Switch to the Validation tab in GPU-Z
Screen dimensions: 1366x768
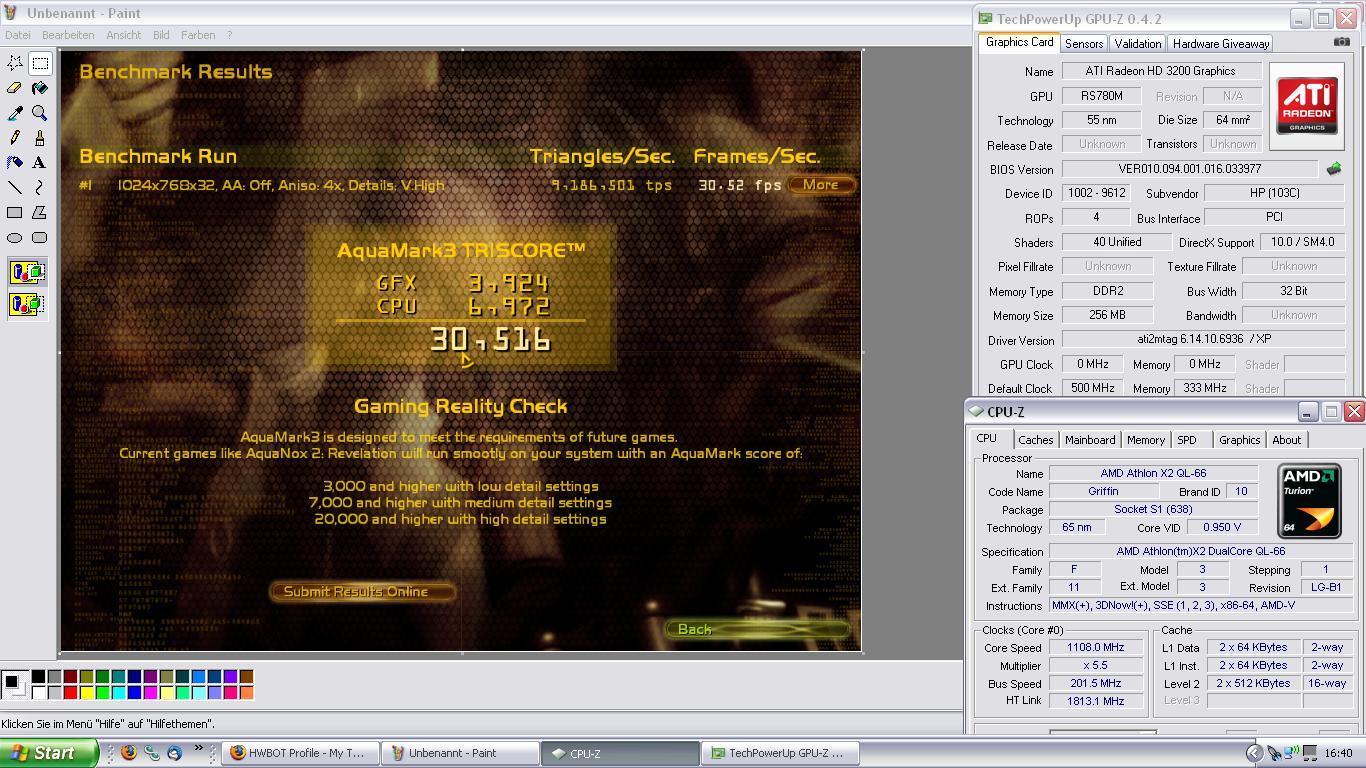point(1138,44)
